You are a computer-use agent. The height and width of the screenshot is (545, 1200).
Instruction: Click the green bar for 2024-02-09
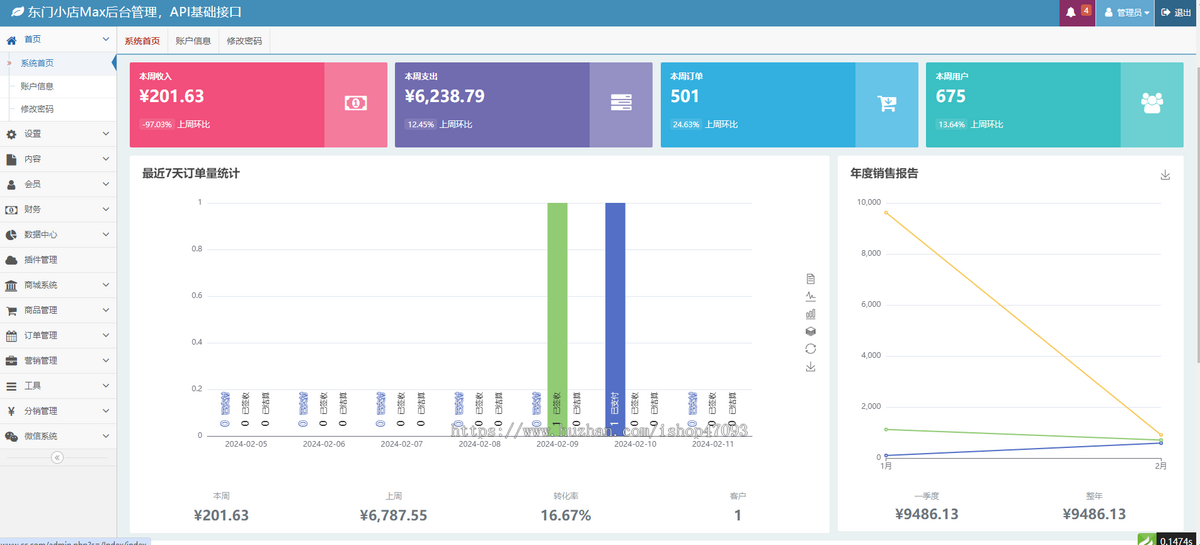pyautogui.click(x=557, y=300)
